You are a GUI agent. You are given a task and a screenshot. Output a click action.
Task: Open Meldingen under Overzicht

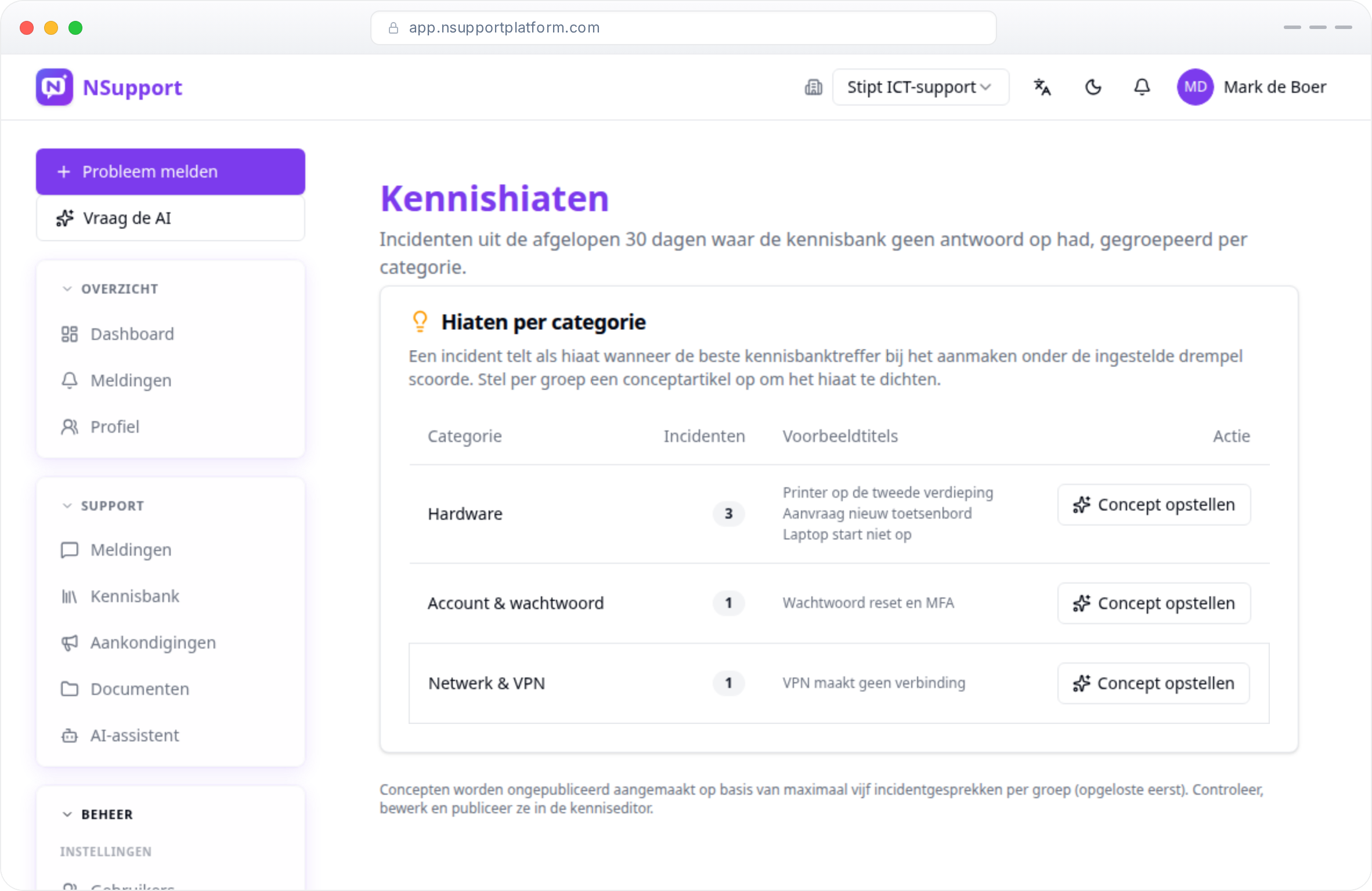(x=171, y=381)
